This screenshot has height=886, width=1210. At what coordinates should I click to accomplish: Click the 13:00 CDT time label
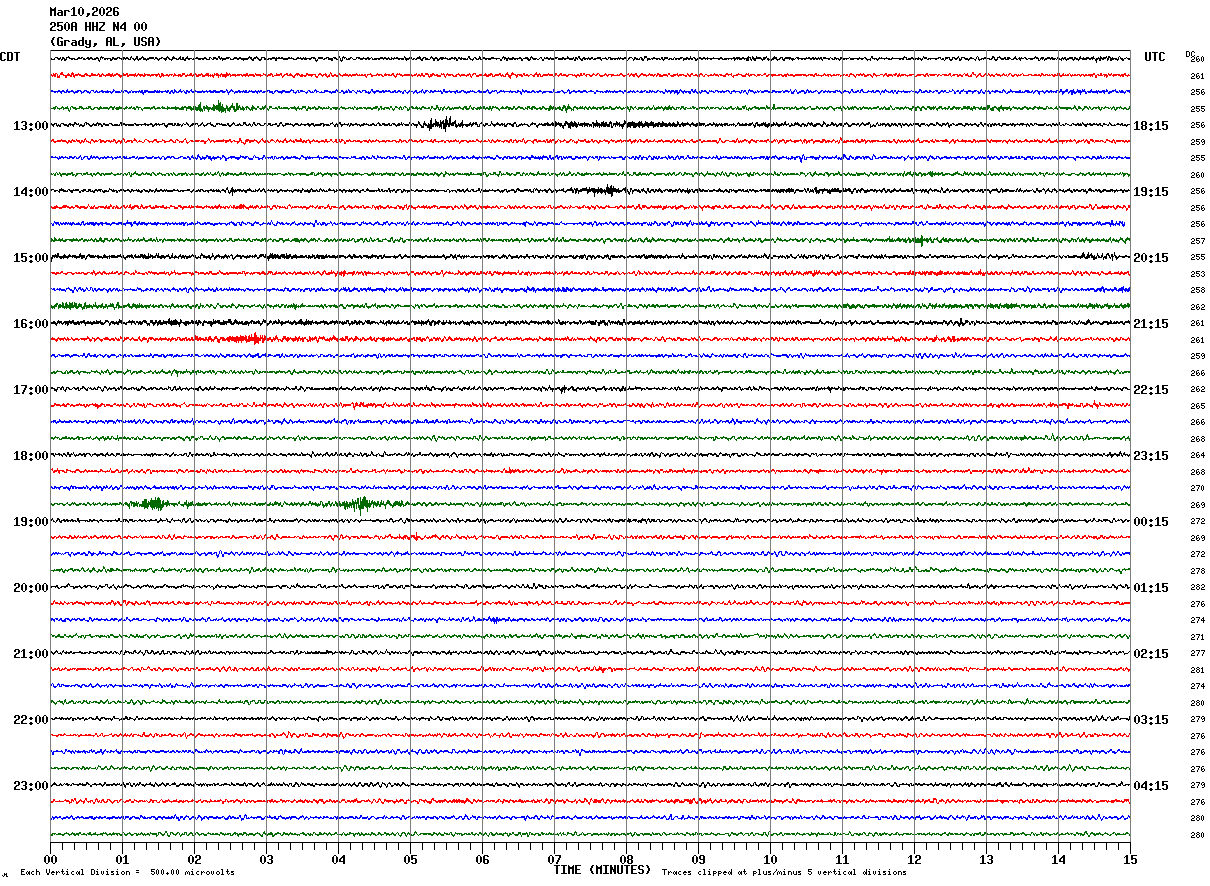point(30,126)
